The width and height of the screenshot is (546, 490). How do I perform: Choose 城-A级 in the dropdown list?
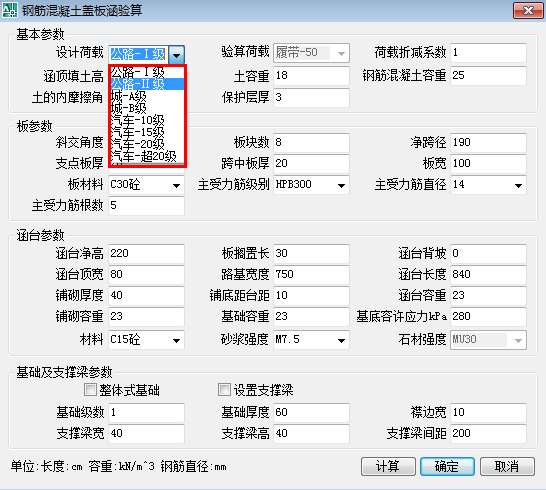click(147, 96)
